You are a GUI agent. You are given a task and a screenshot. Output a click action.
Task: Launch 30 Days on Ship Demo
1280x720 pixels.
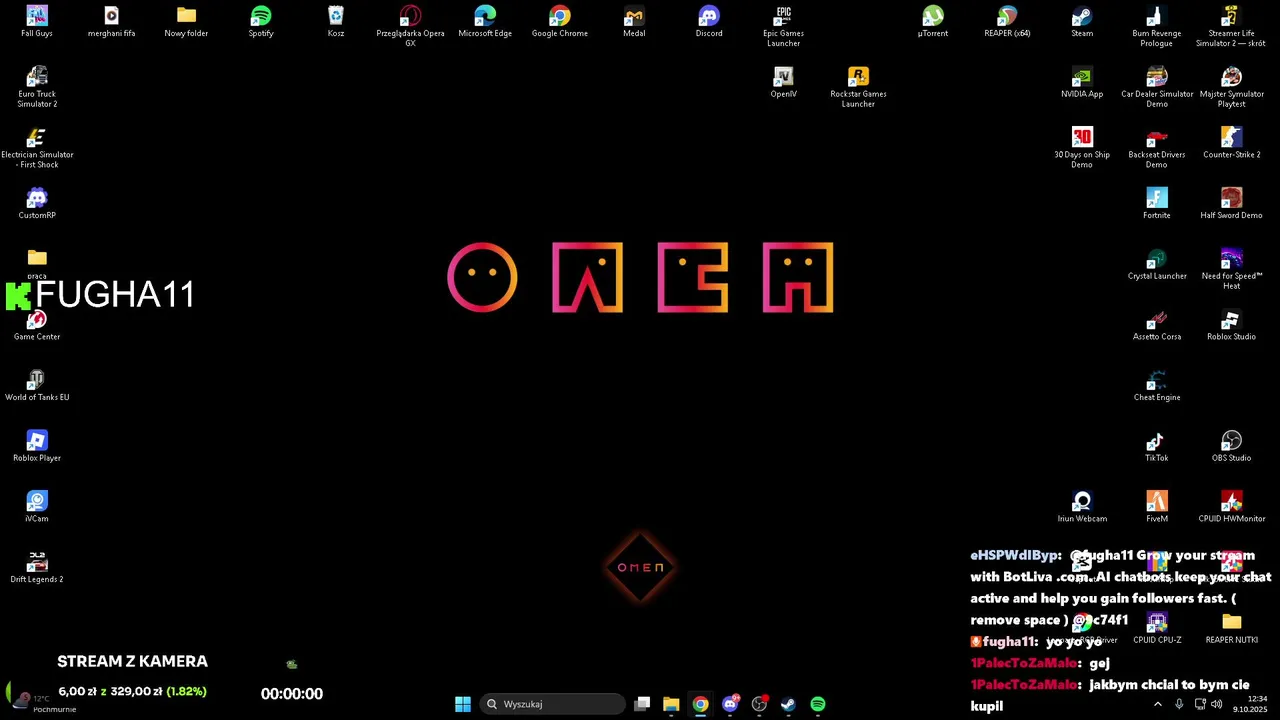[1082, 148]
